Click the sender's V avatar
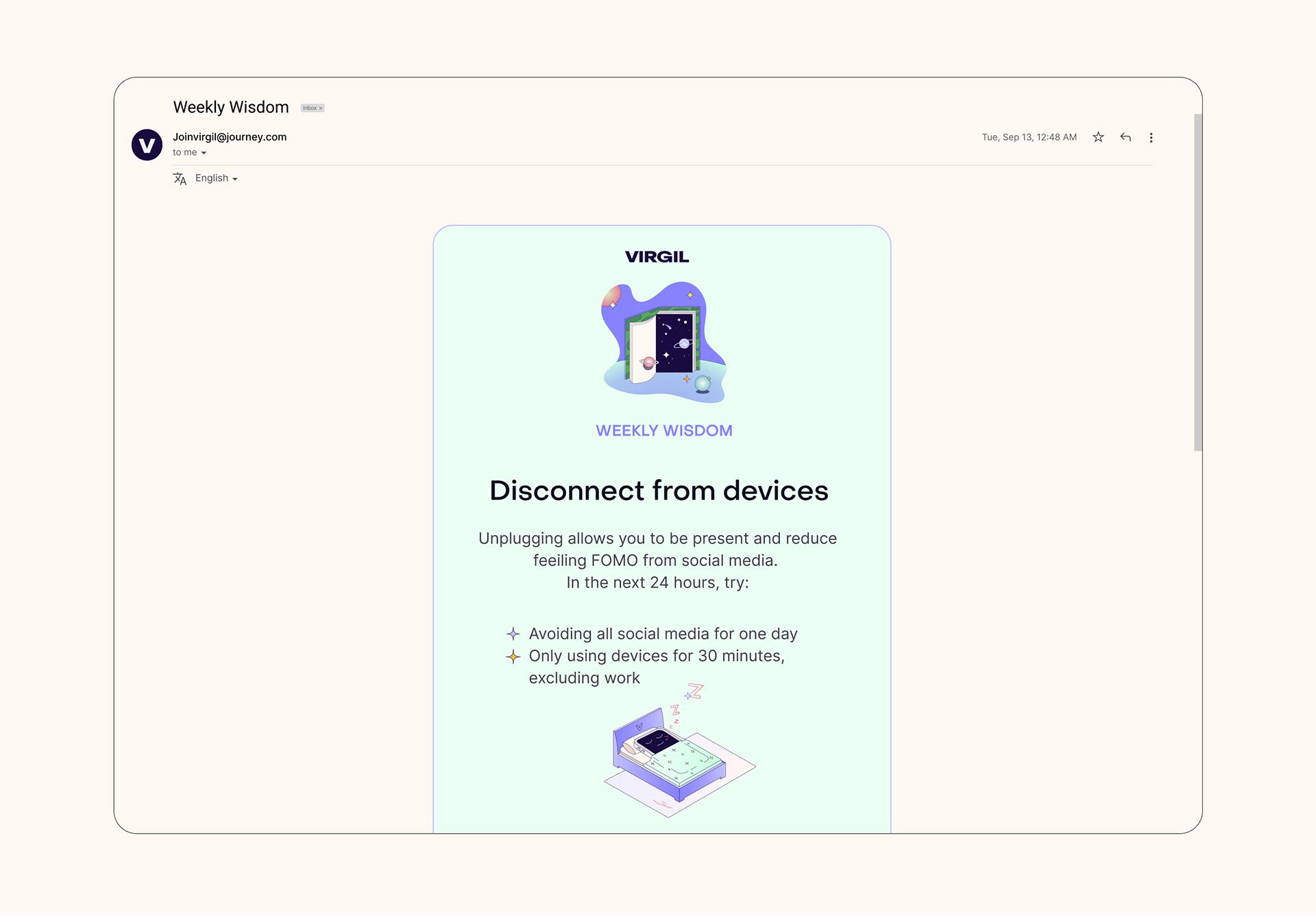Viewport: 1316px width, 916px height. pos(147,145)
